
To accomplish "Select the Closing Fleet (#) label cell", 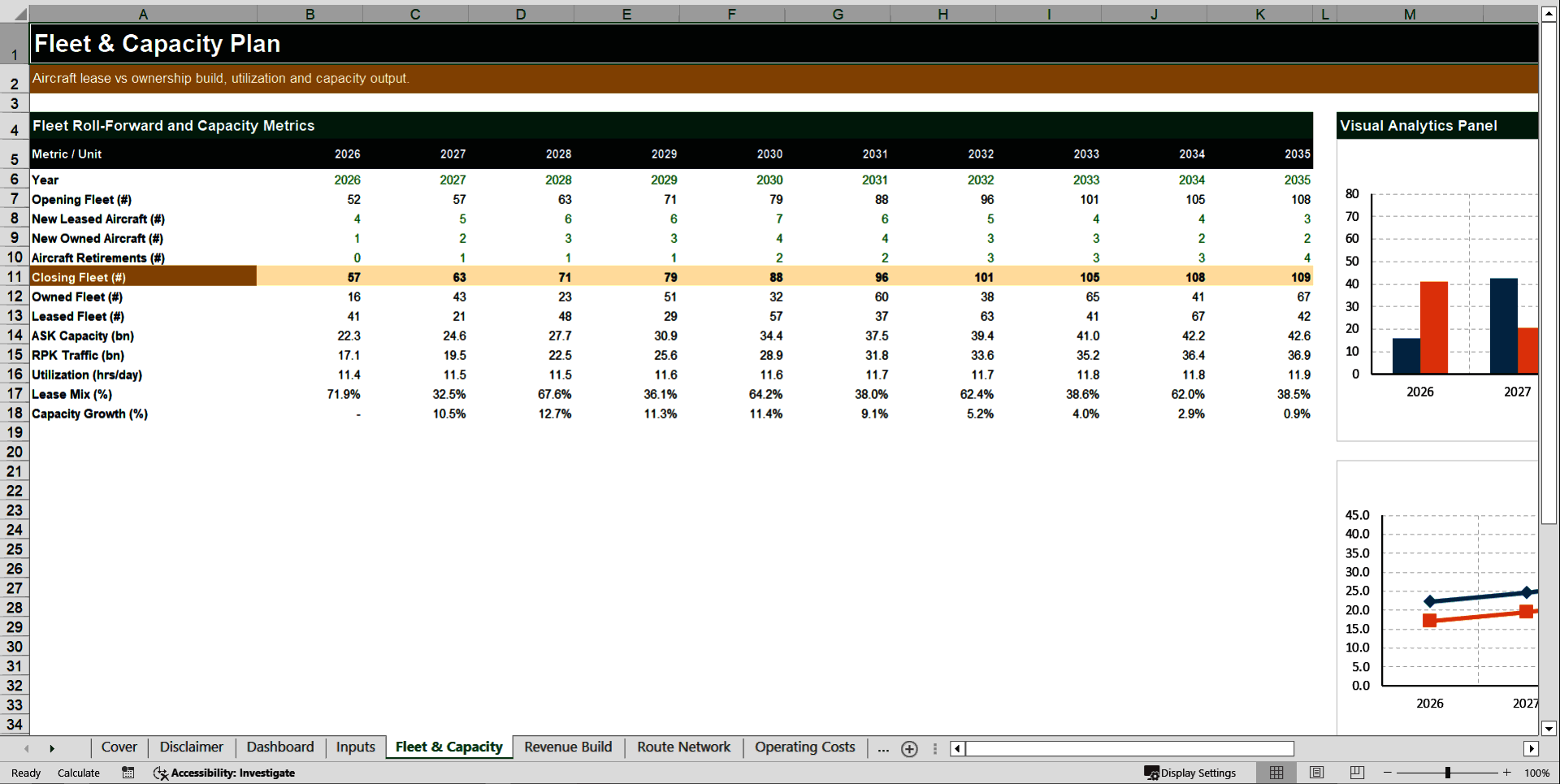I will [143, 277].
